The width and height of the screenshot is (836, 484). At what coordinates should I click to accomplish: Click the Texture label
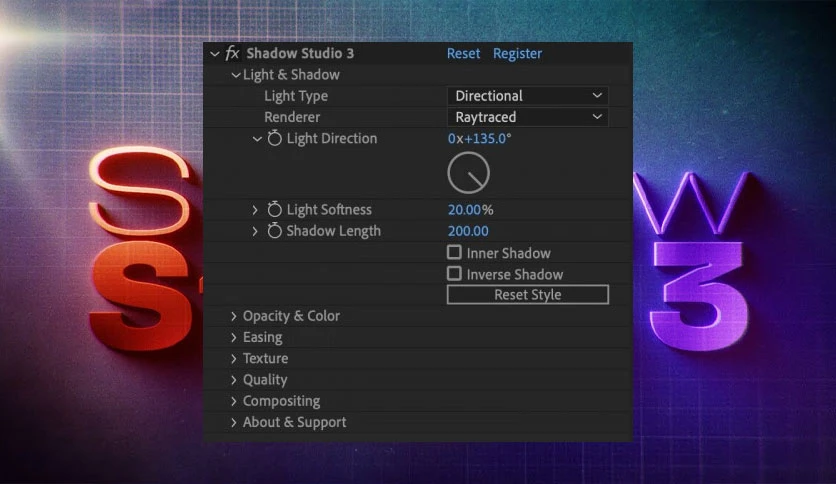tap(266, 359)
